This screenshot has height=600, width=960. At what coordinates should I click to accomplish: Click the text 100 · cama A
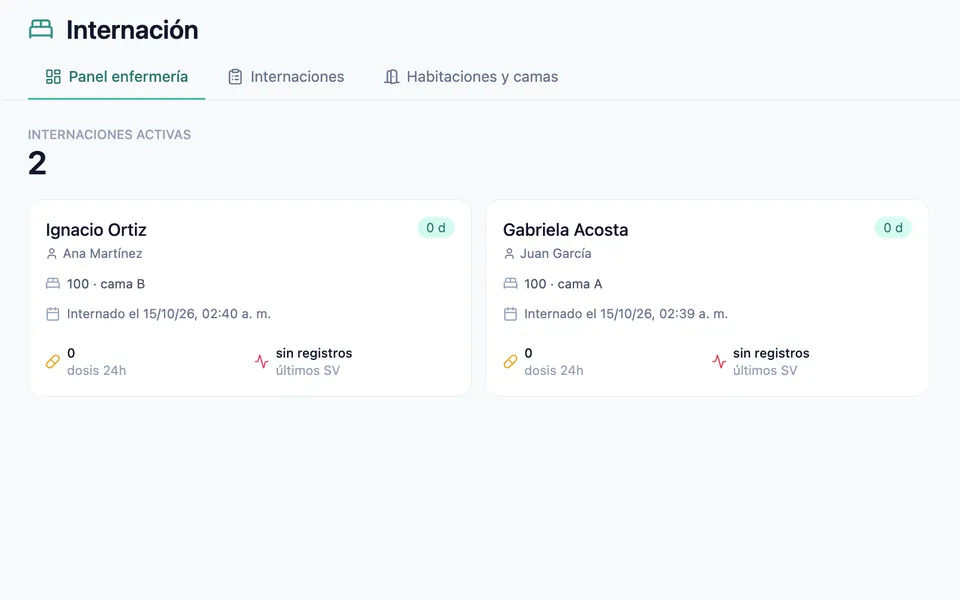563,284
